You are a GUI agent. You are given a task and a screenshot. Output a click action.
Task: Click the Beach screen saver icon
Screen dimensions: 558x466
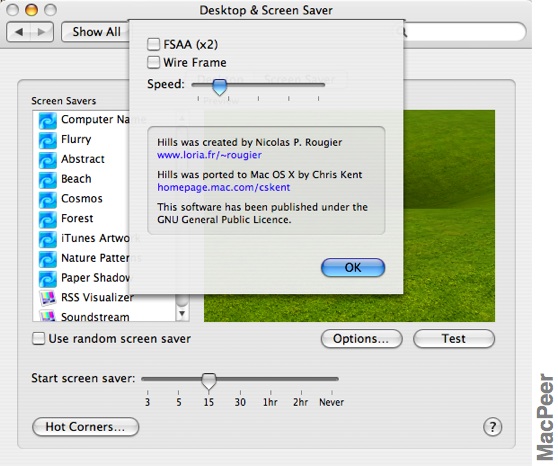click(x=47, y=180)
